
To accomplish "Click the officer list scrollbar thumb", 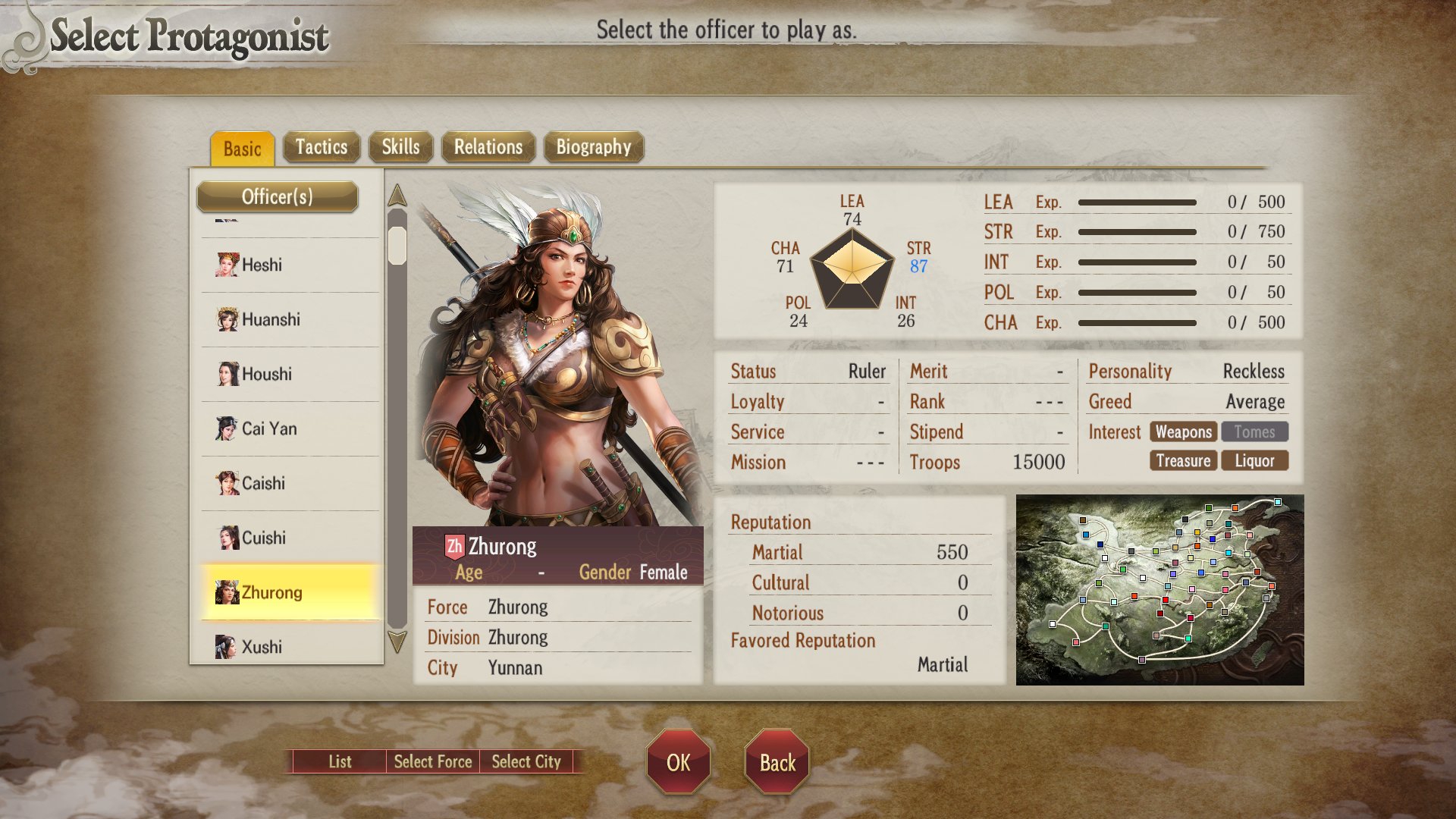I will [x=397, y=245].
